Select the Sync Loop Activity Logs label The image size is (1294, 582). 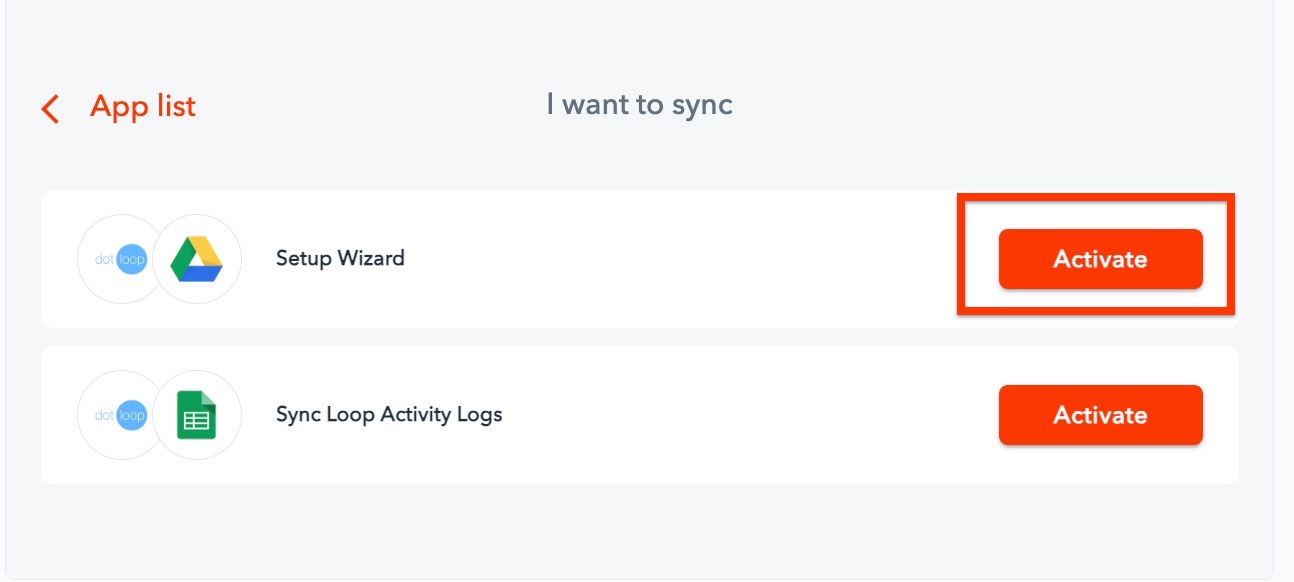pyautogui.click(x=389, y=414)
